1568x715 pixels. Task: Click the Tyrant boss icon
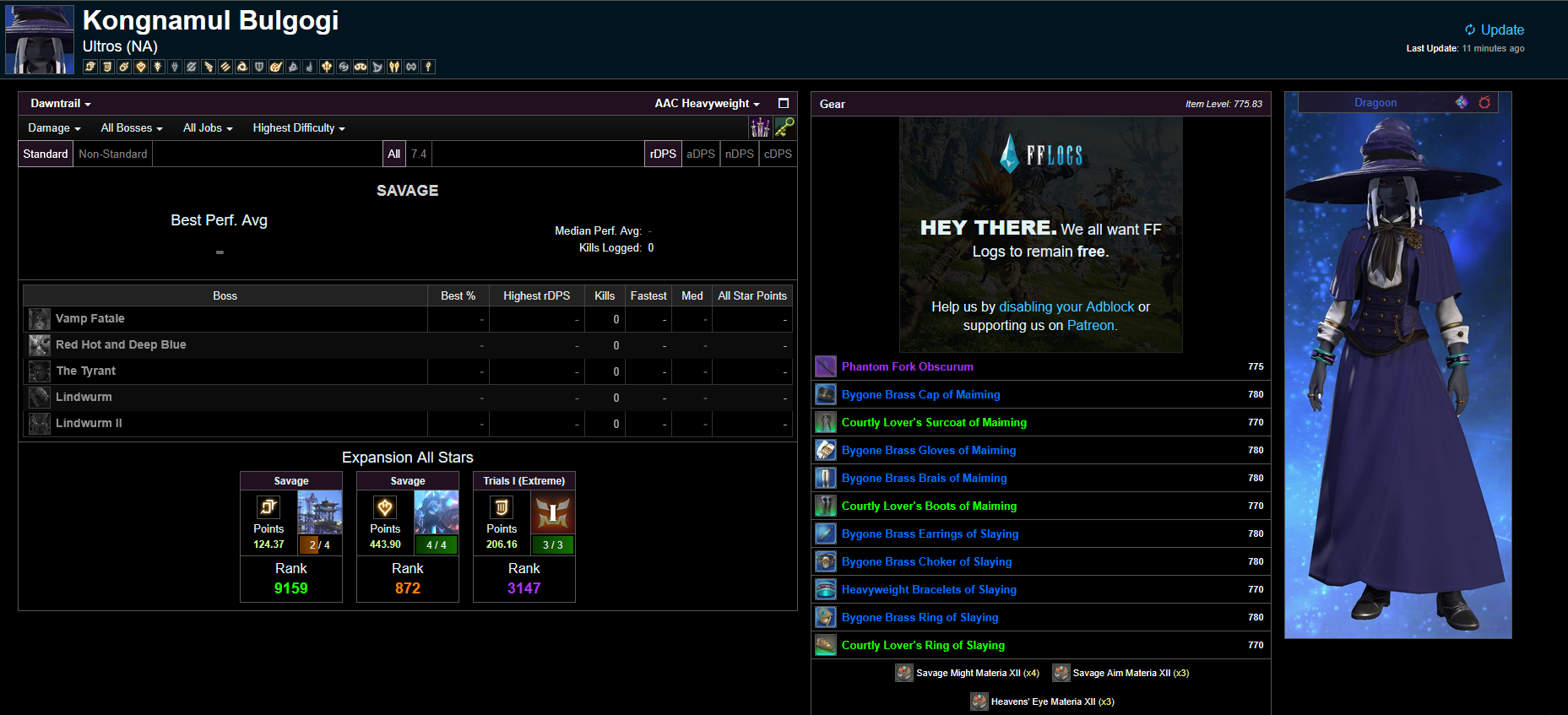(40, 371)
